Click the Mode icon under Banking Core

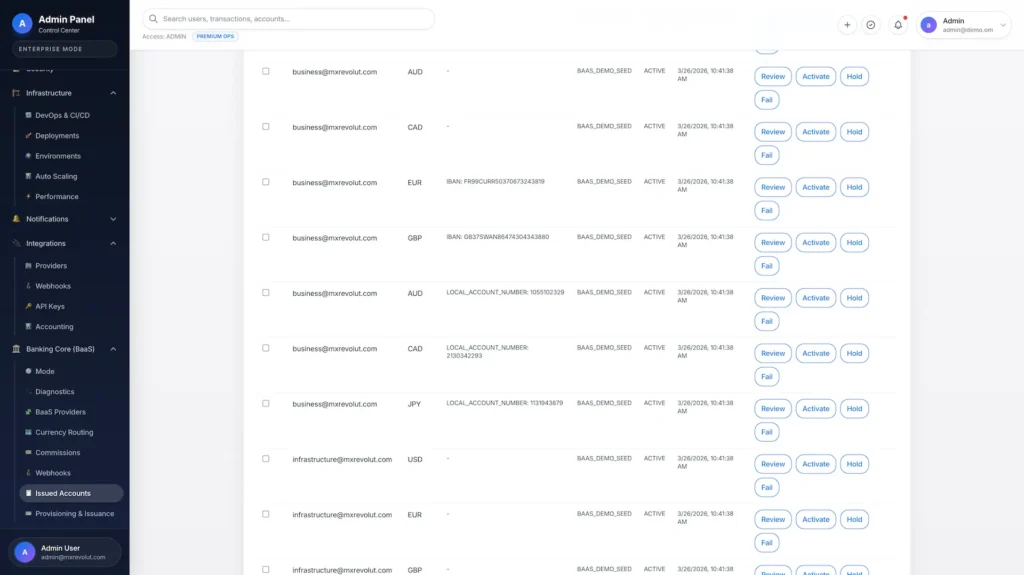click(x=28, y=371)
